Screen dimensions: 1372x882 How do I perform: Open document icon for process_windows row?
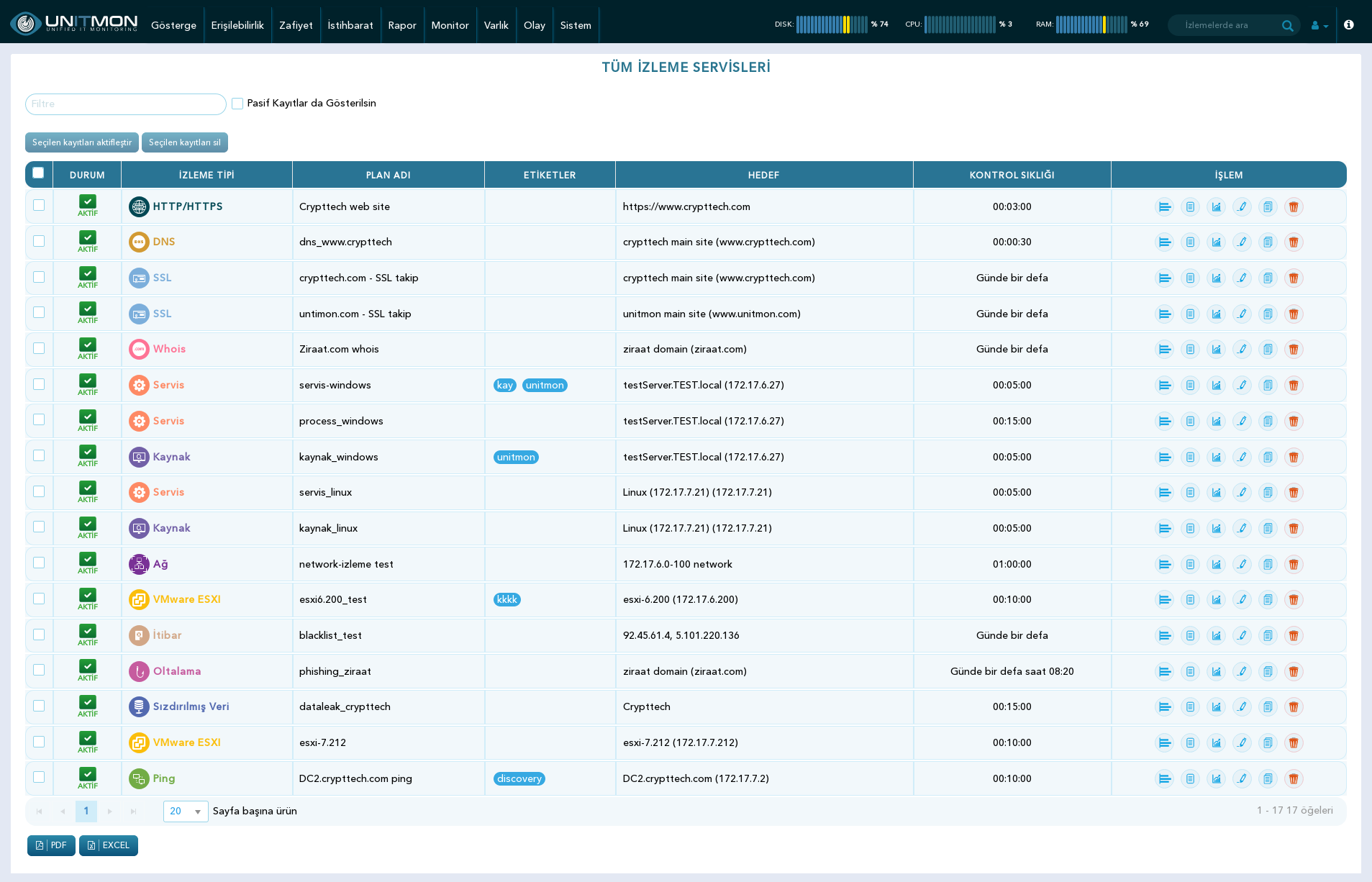(x=1190, y=422)
